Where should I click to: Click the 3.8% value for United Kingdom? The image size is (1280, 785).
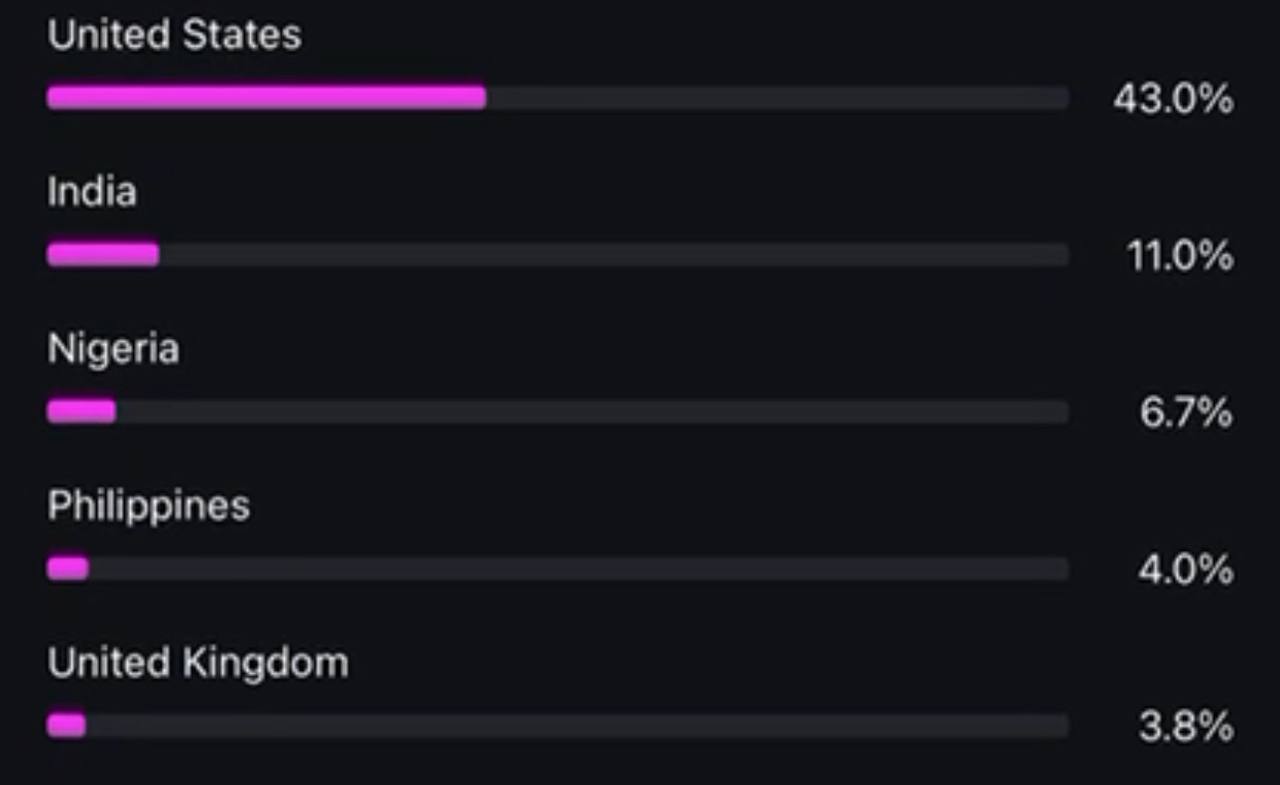pyautogui.click(x=1185, y=727)
